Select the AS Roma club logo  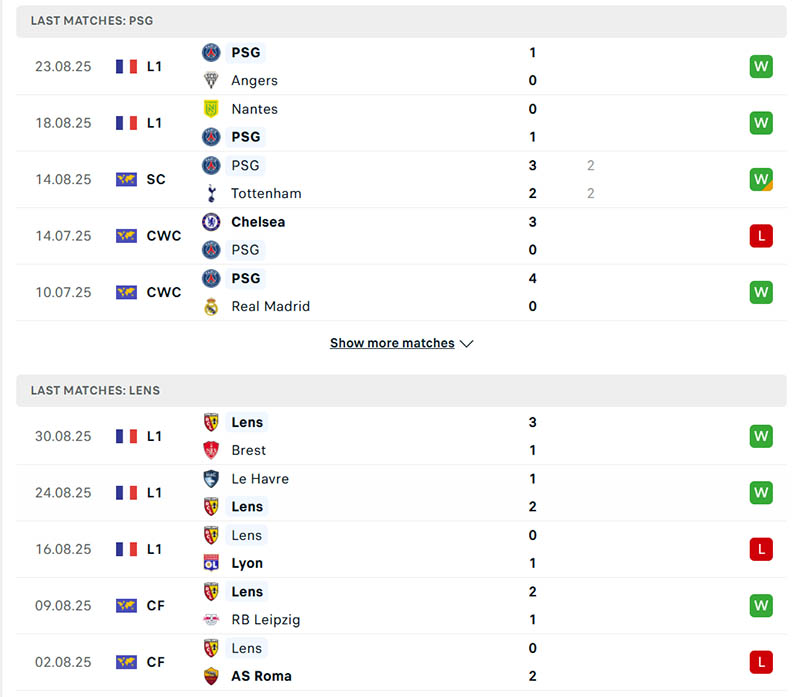tap(211, 675)
